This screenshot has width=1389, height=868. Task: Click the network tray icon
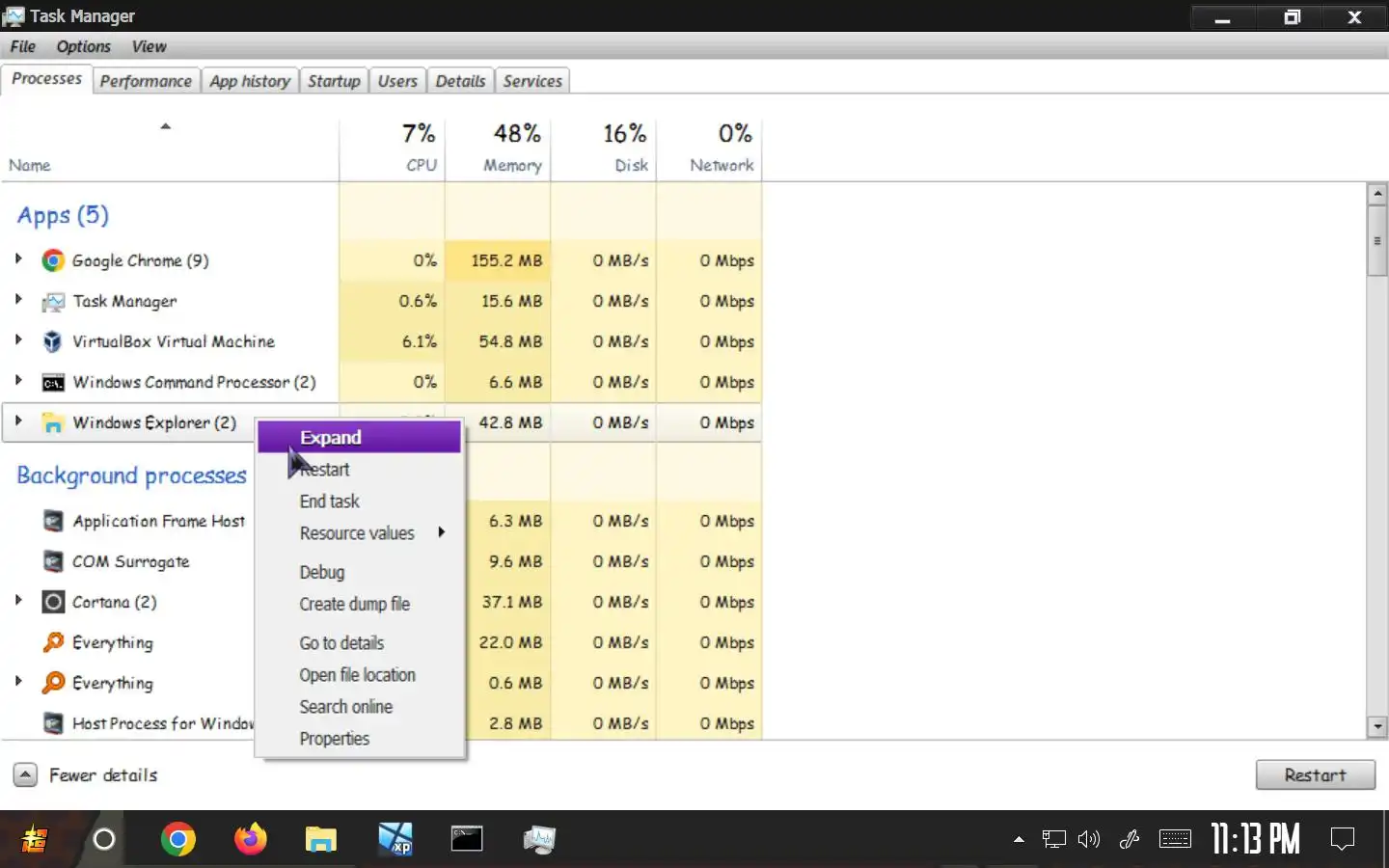[1053, 839]
